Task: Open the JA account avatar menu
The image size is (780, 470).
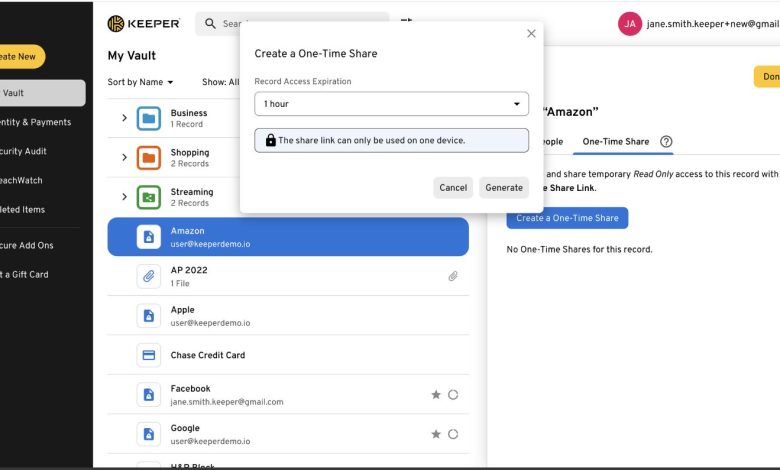Action: click(629, 23)
